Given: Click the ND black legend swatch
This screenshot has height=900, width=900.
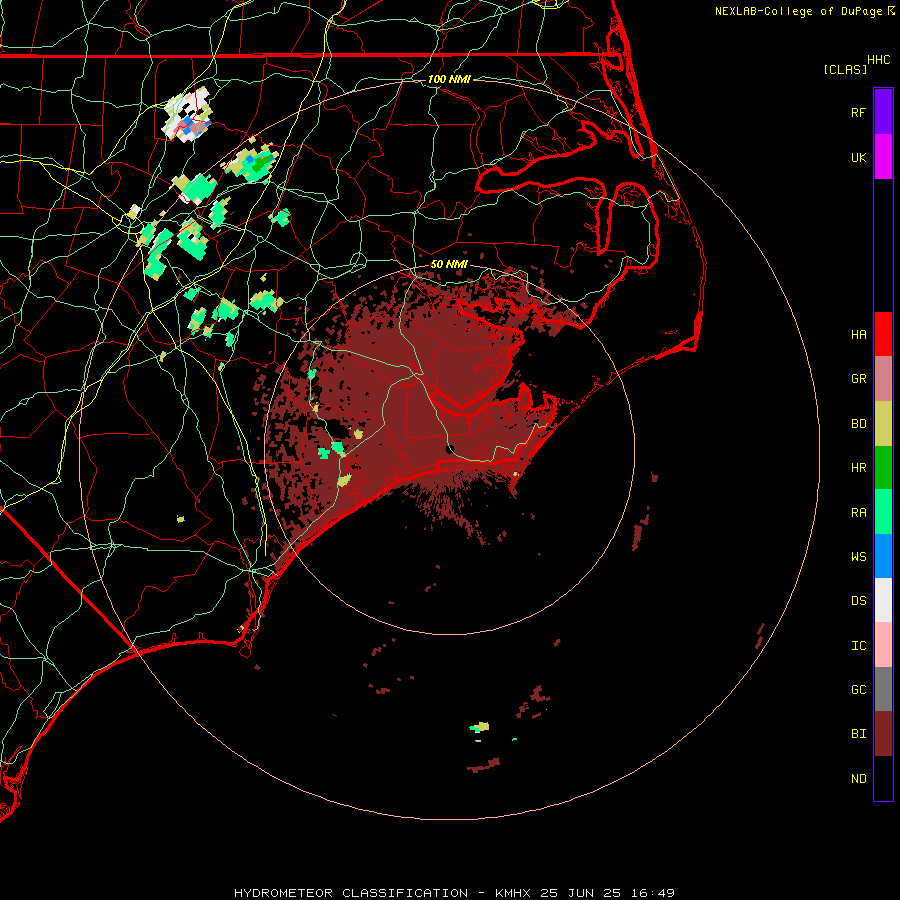Looking at the screenshot, I should point(883,778).
